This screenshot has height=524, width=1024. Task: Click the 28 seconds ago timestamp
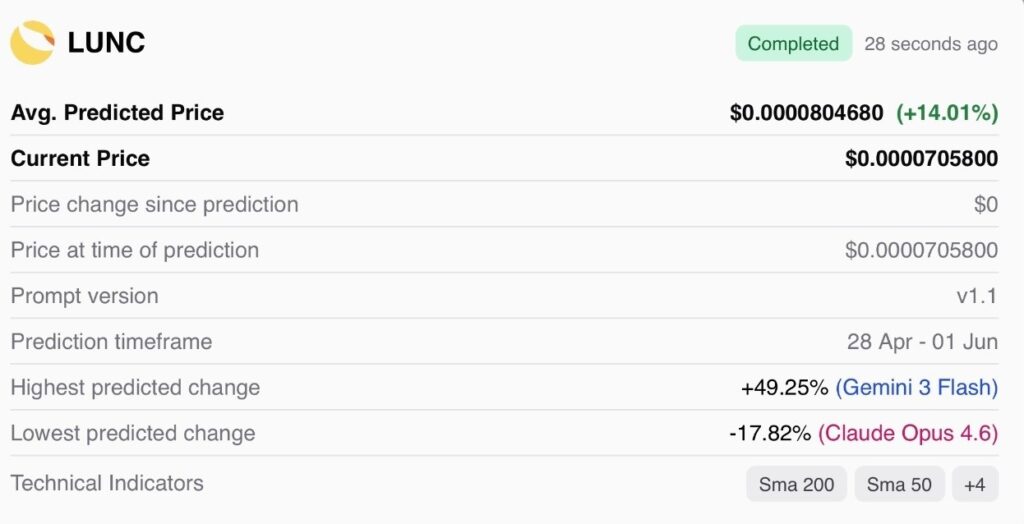[930, 44]
